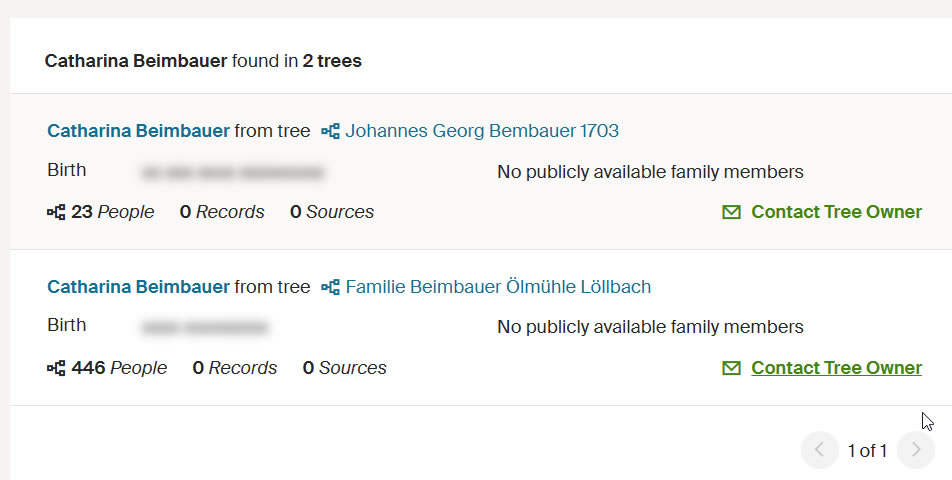The image size is (952, 480).
Task: Select 0 Records in the 446 People entry
Action: click(235, 368)
